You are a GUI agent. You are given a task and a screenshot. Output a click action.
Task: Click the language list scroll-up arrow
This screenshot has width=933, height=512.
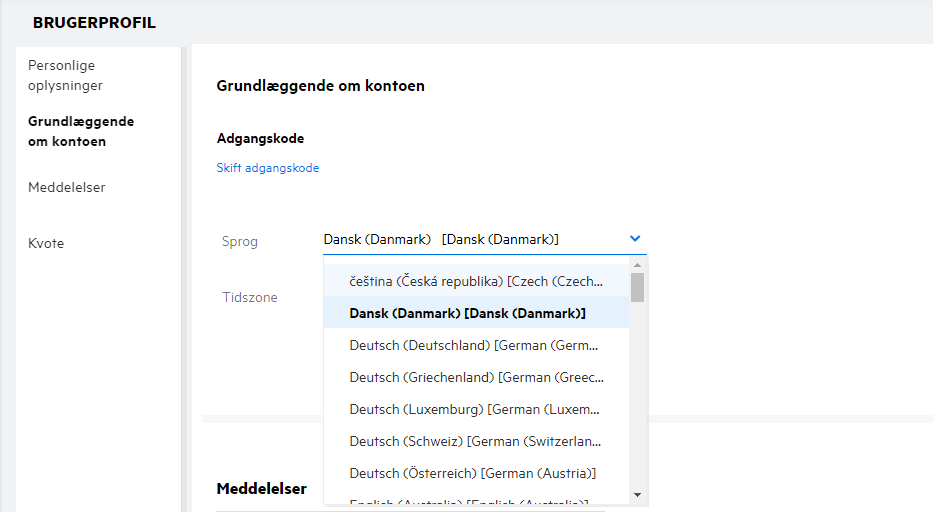637,265
